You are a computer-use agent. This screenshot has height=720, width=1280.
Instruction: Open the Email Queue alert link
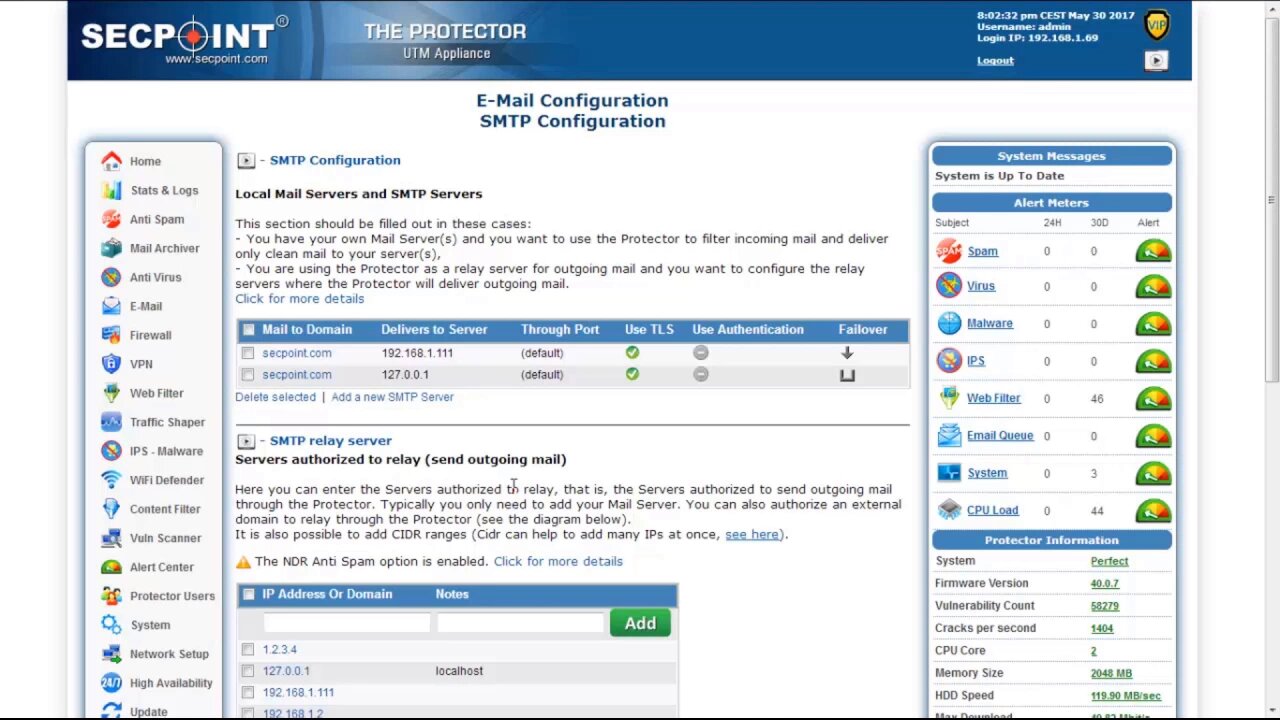(1000, 435)
